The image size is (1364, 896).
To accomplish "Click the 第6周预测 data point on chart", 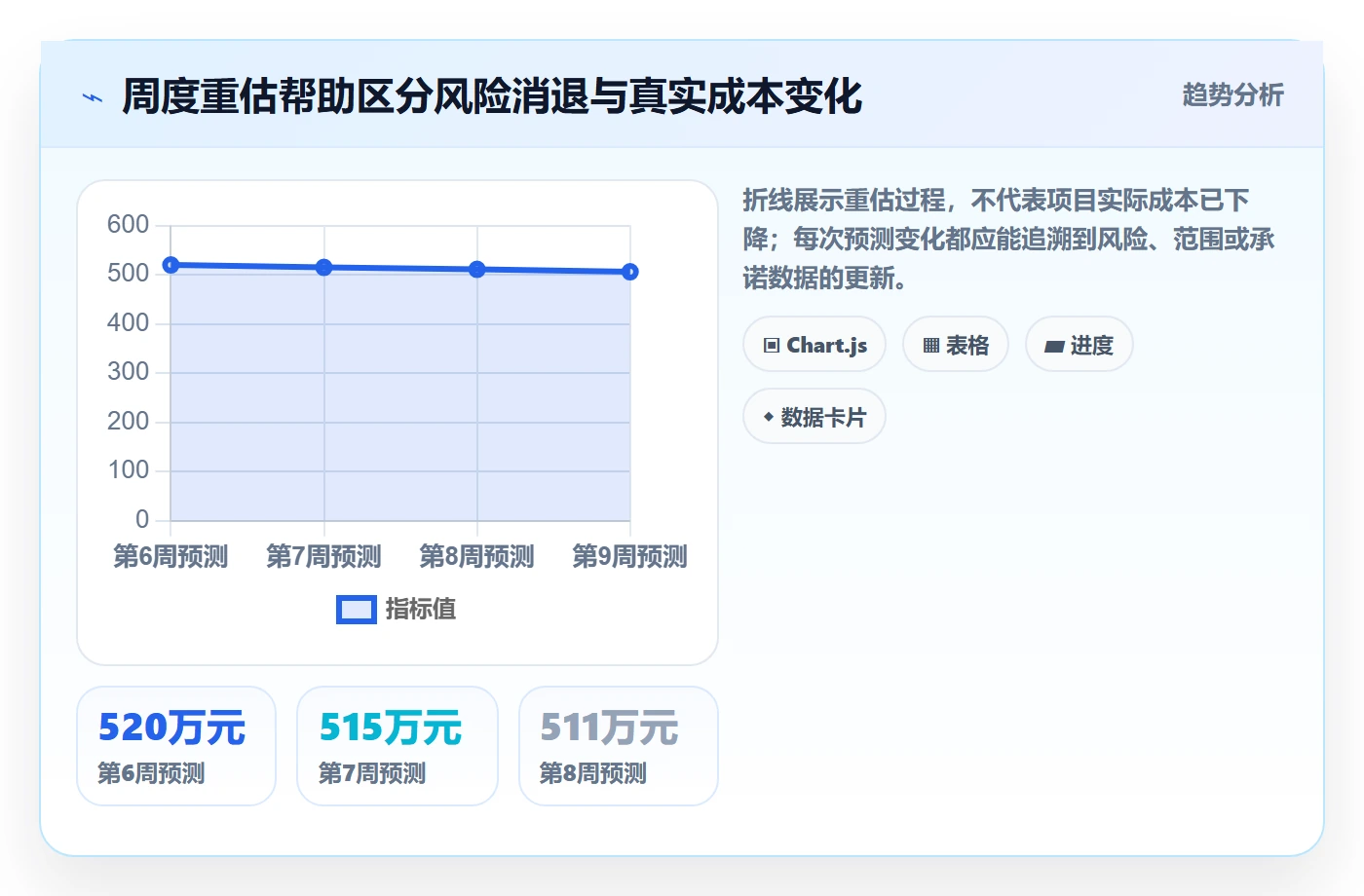I will point(170,265).
